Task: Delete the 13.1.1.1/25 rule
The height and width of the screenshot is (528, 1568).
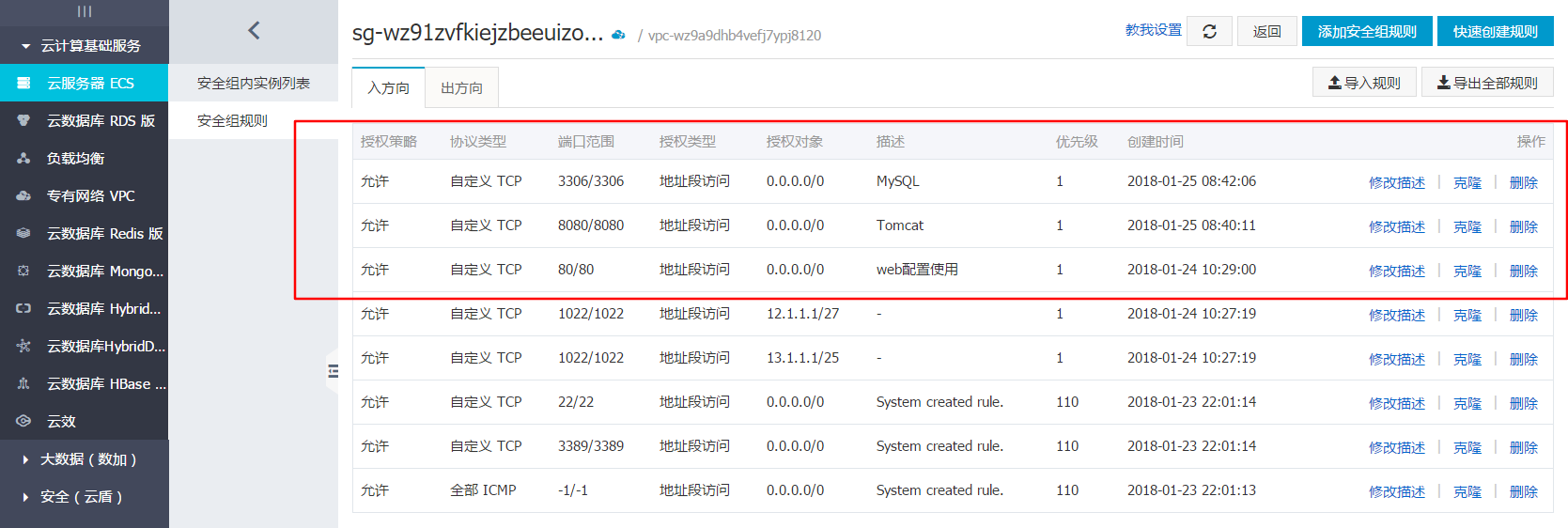Action: (1524, 359)
